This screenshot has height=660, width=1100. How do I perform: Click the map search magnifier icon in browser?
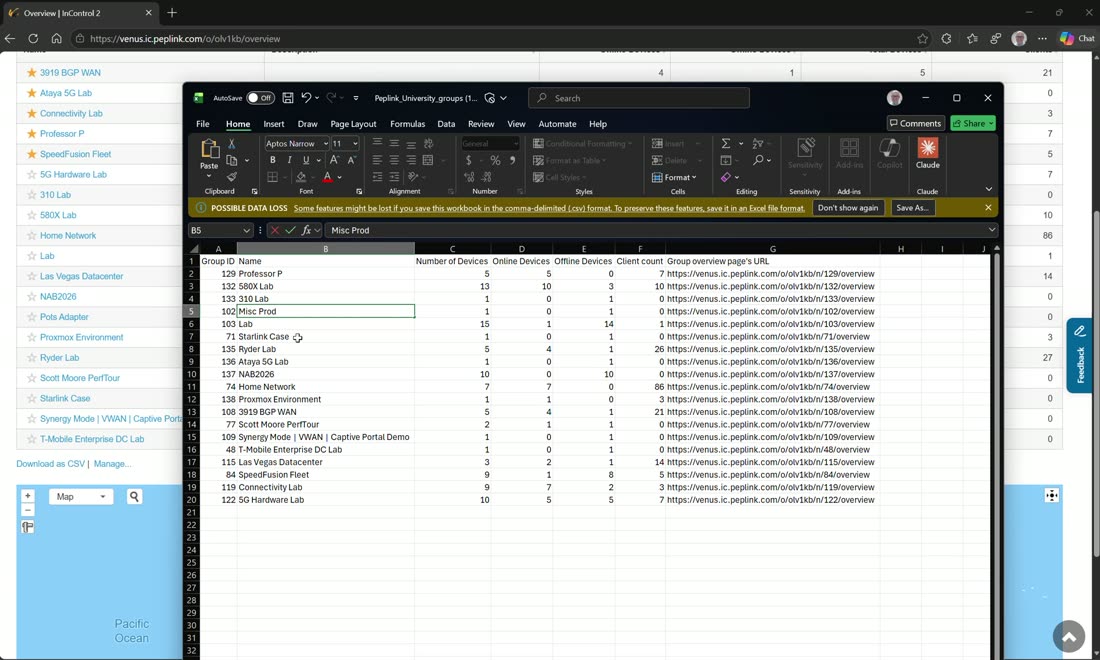point(134,497)
